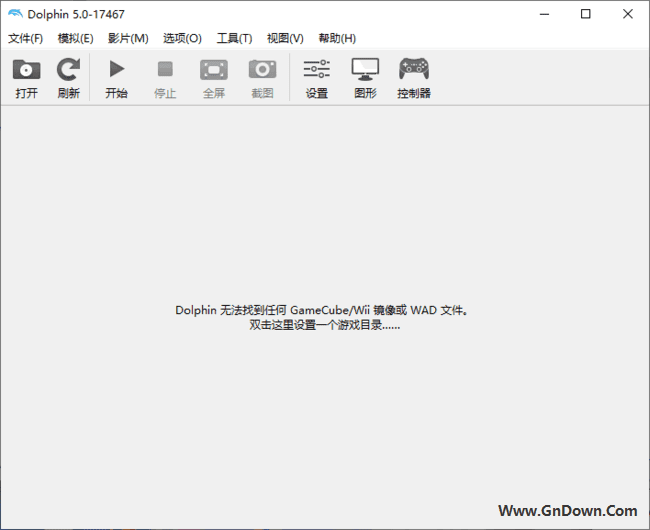Screen dimensions: 650x530
Task: Expand the 视图(V) menu
Action: click(x=285, y=38)
